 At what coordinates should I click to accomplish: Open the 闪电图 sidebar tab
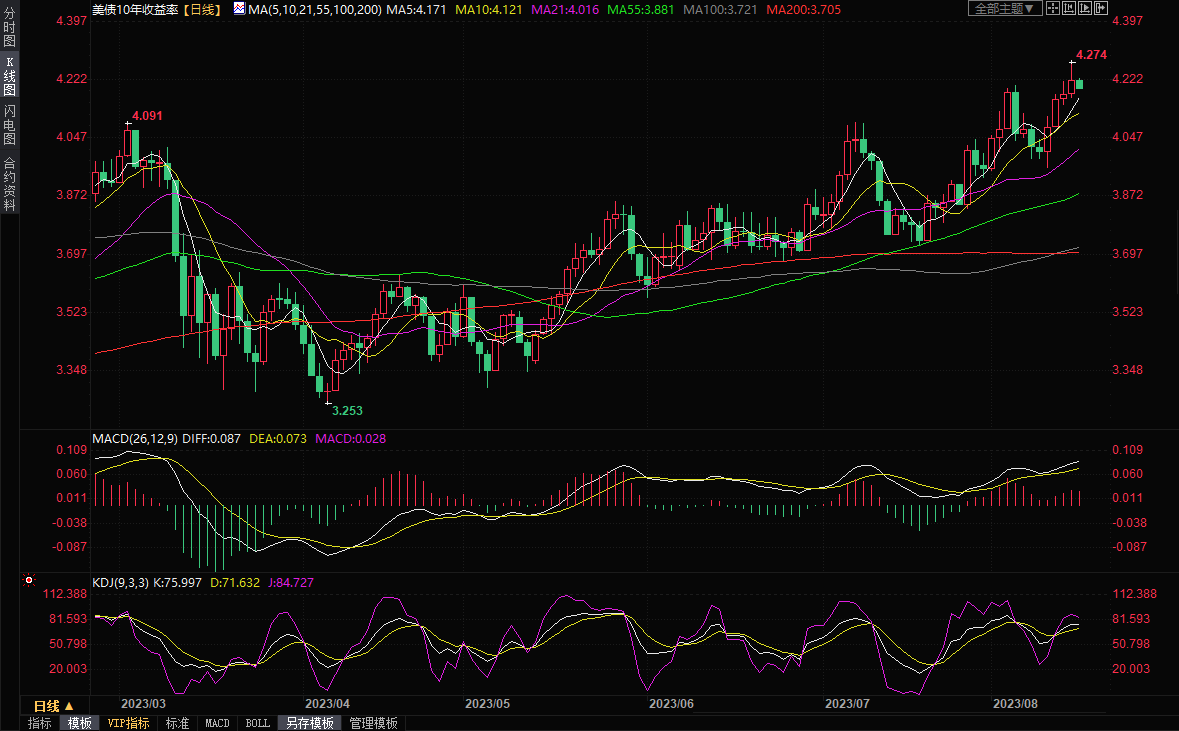tap(9, 124)
